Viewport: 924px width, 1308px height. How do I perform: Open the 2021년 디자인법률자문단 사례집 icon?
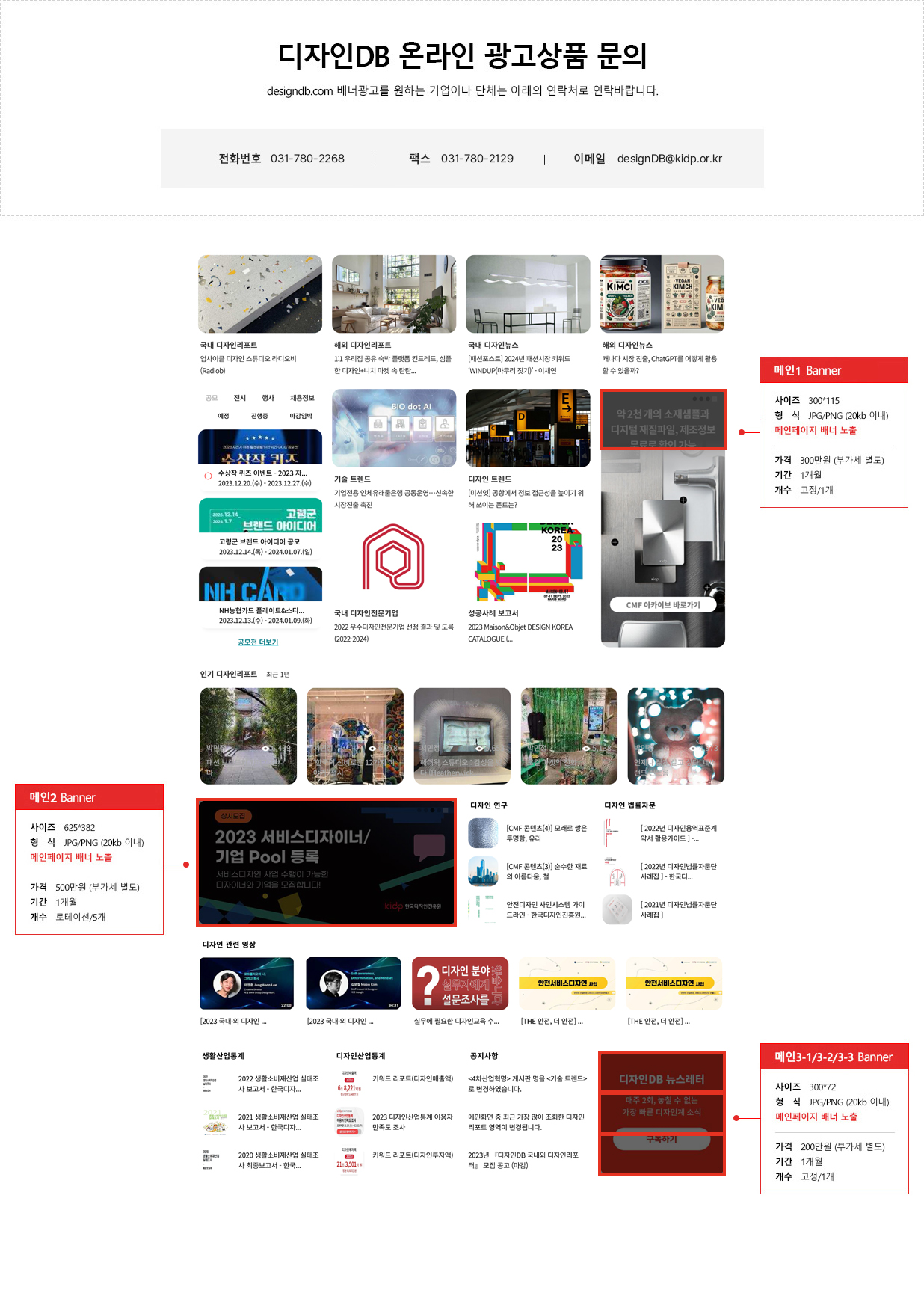(x=617, y=909)
